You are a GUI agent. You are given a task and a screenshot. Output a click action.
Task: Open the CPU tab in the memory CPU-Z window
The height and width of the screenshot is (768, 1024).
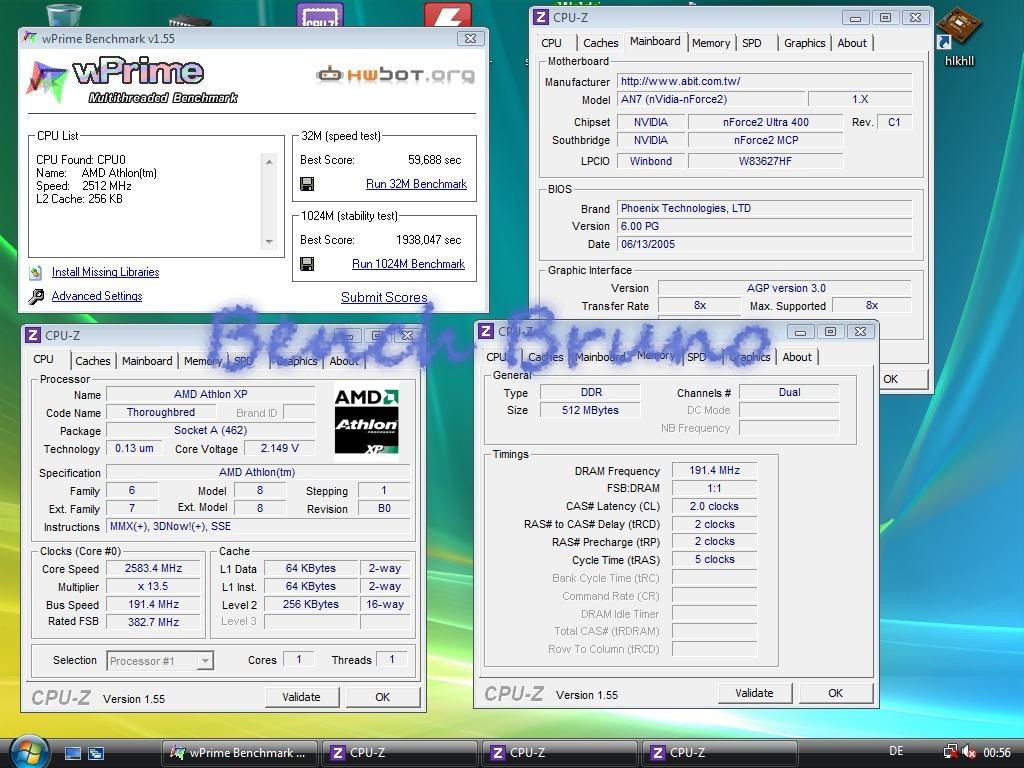(x=496, y=357)
